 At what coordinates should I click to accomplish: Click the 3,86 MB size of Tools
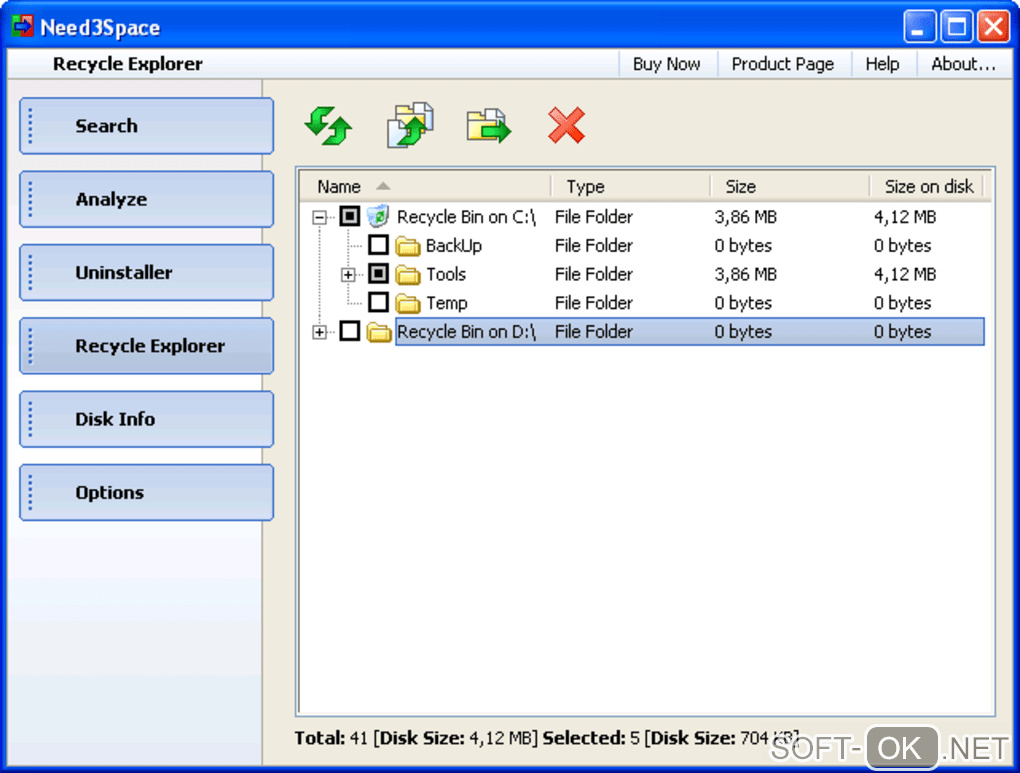tap(745, 274)
